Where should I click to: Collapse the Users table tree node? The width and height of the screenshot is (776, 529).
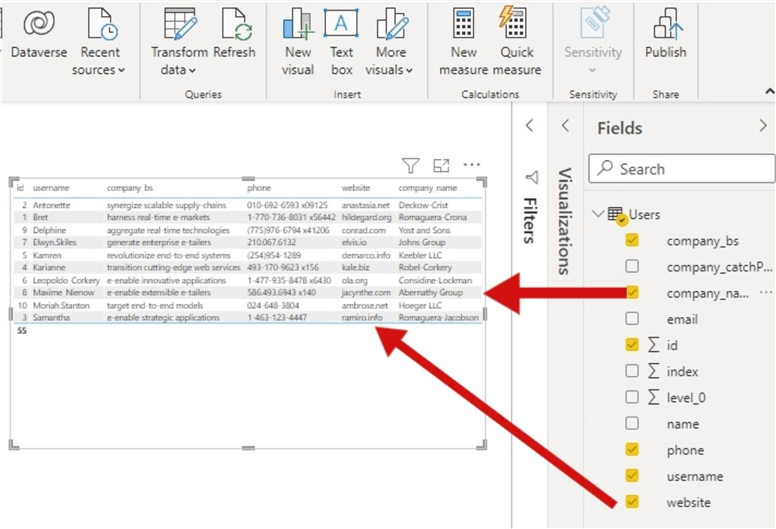[598, 214]
